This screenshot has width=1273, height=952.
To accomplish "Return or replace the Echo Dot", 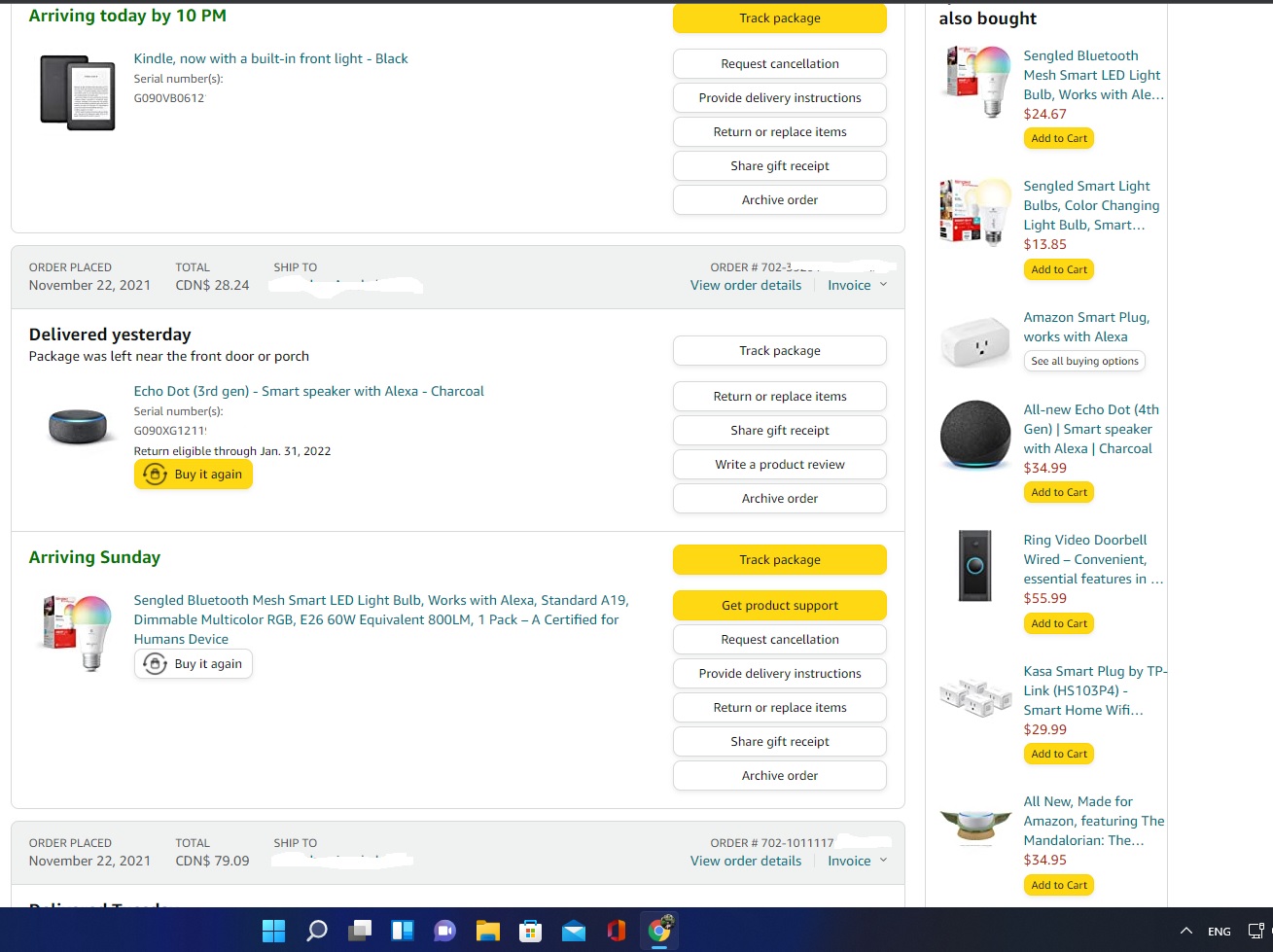I will 780,396.
